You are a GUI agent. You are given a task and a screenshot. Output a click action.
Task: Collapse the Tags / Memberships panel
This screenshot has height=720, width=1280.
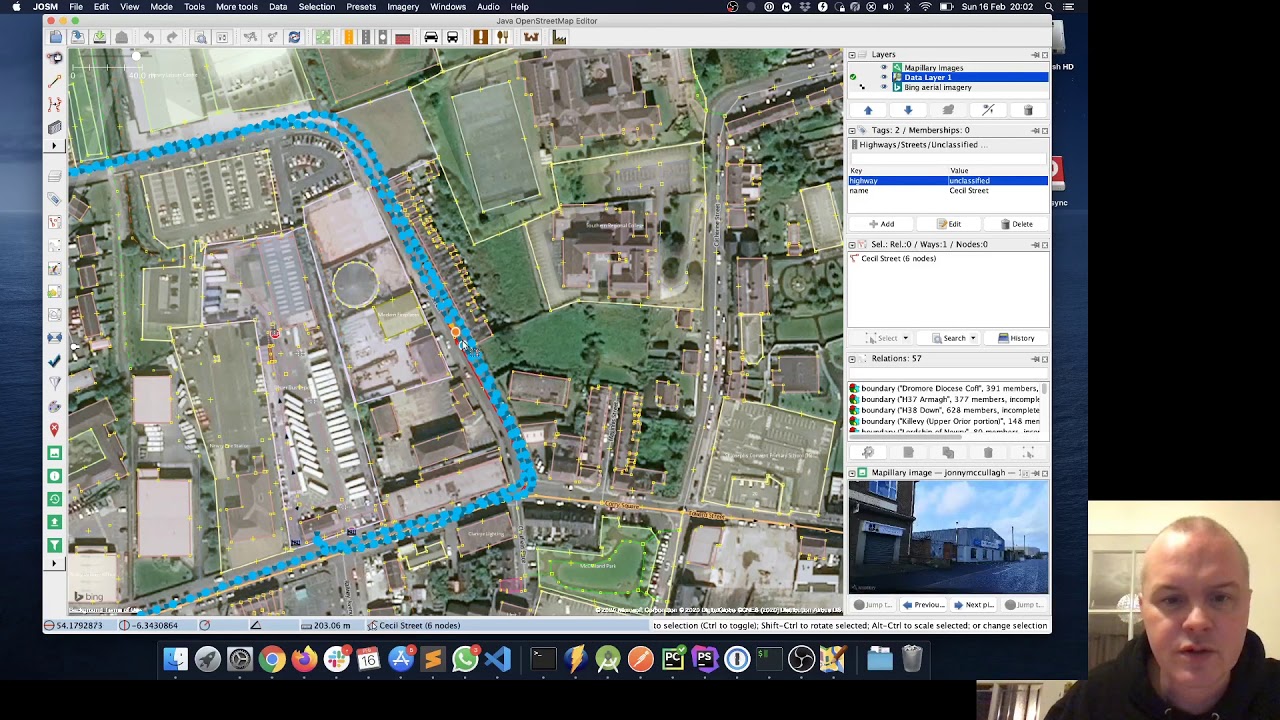pos(852,130)
